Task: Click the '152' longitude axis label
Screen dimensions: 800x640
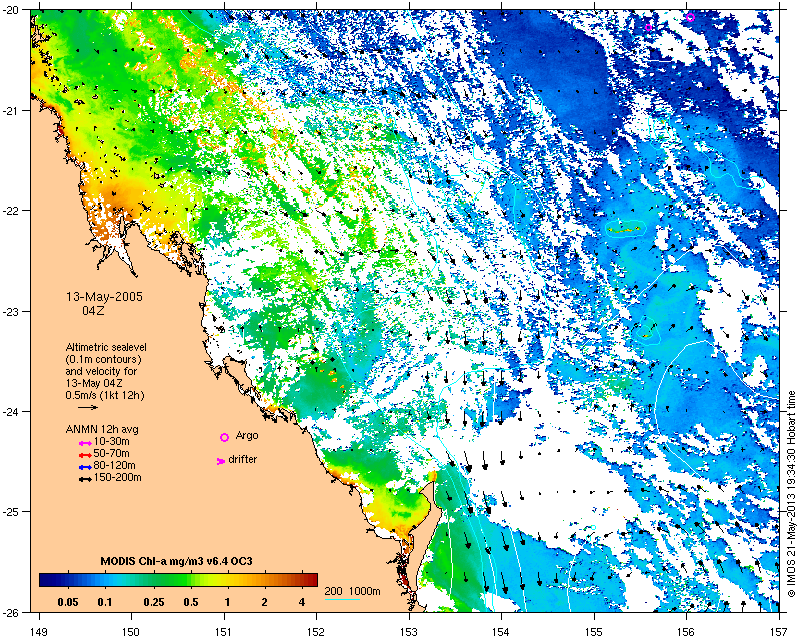Action: coord(316,632)
